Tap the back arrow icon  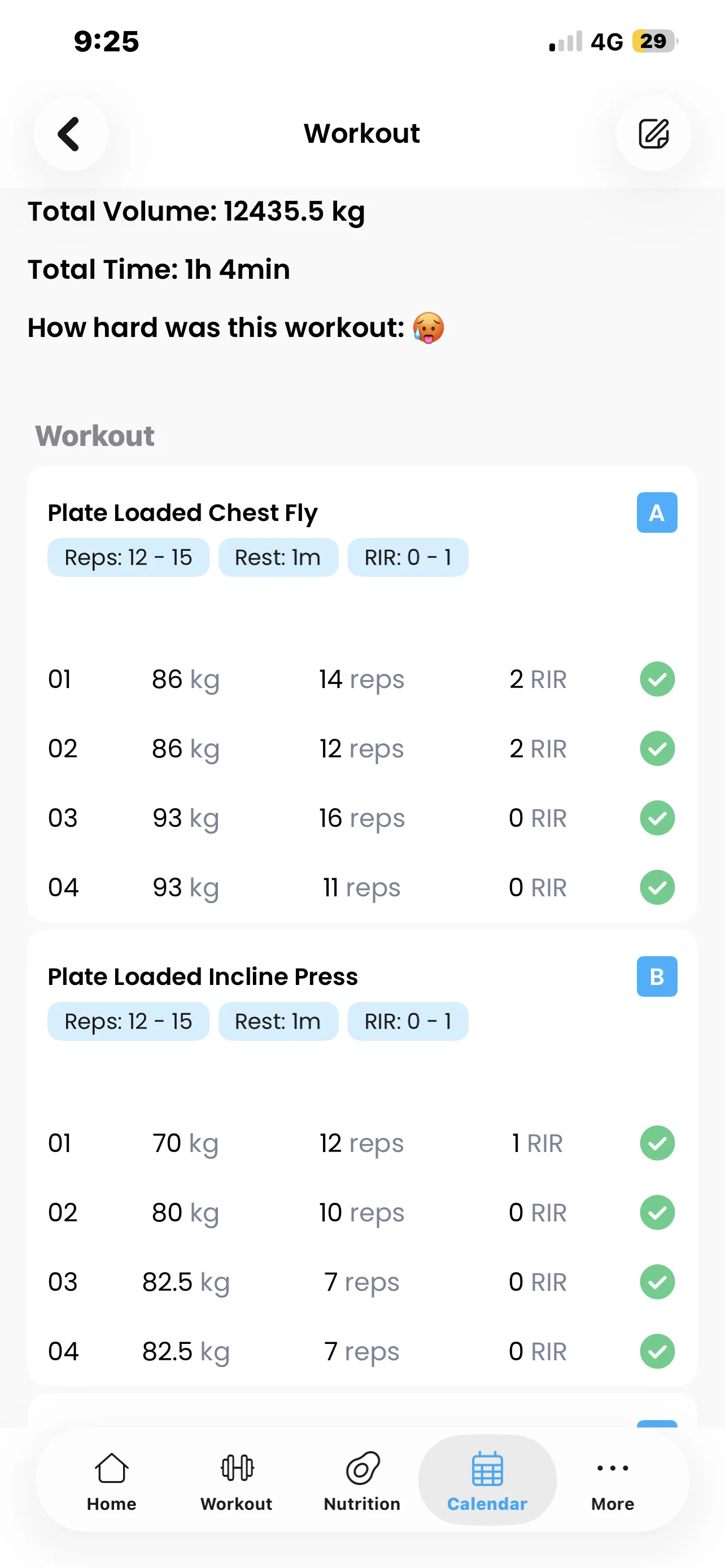pos(70,134)
